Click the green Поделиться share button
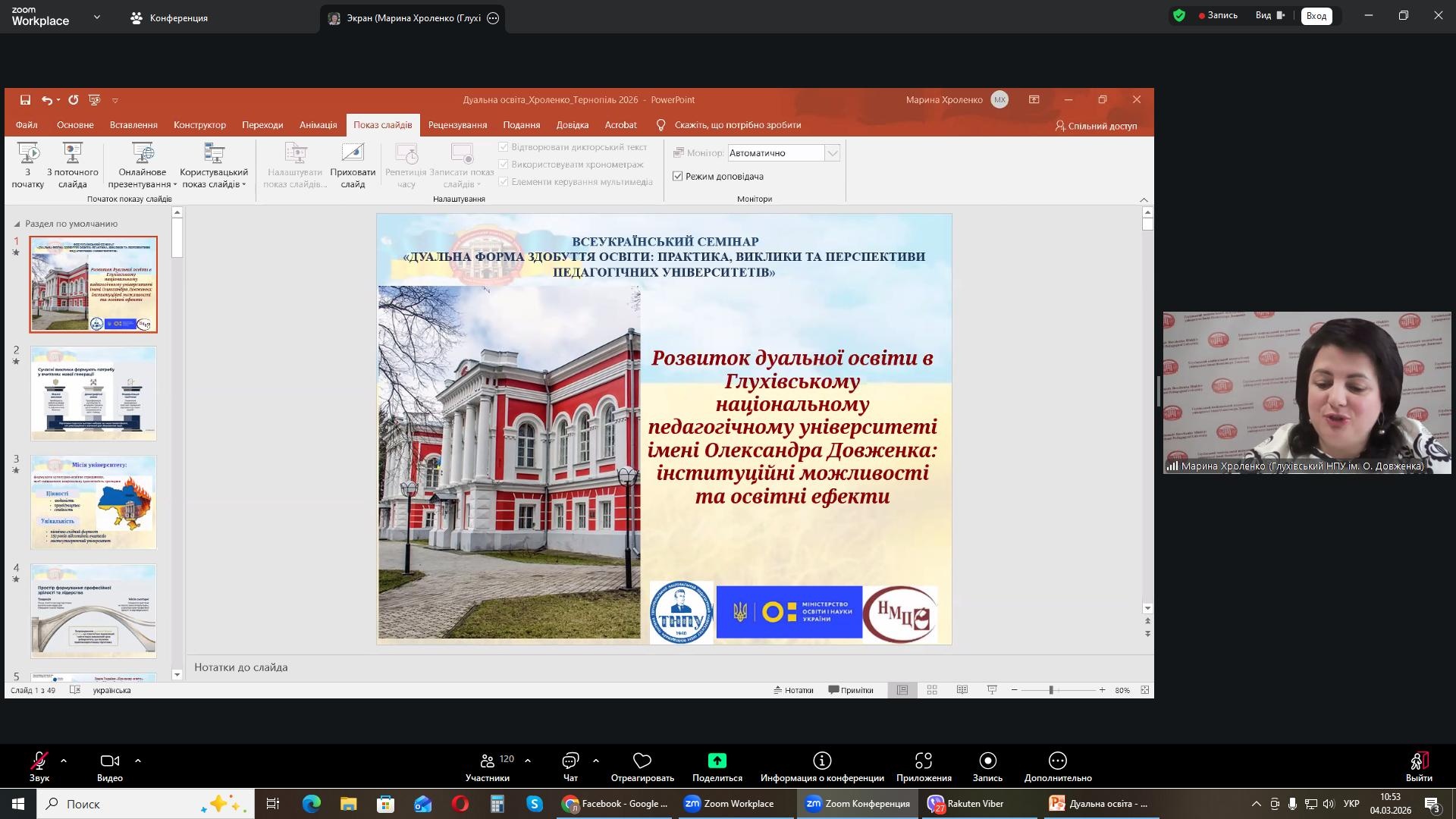This screenshot has width=1456, height=819. pos(717,761)
